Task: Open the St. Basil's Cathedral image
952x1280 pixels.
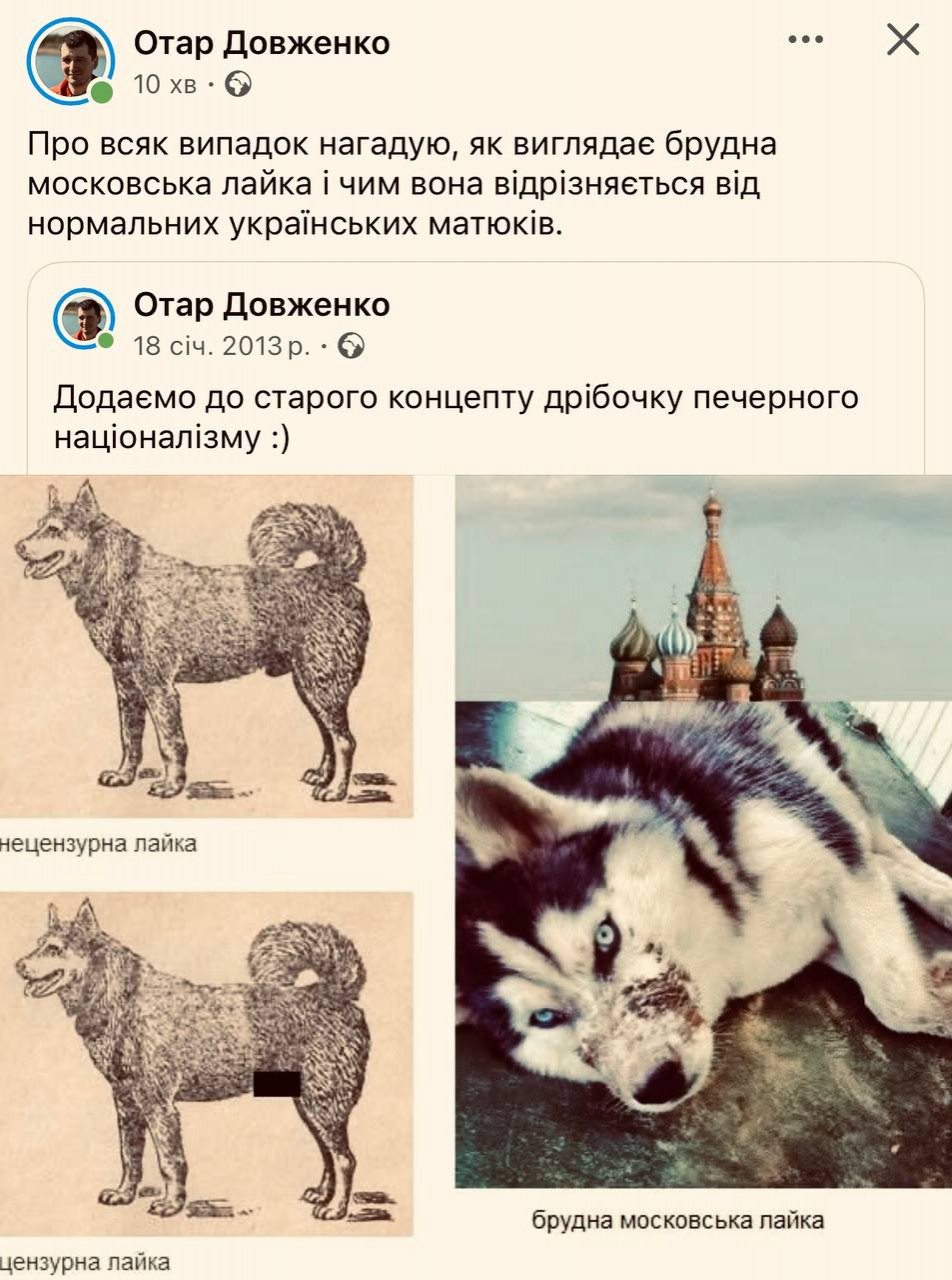Action: [x=704, y=588]
